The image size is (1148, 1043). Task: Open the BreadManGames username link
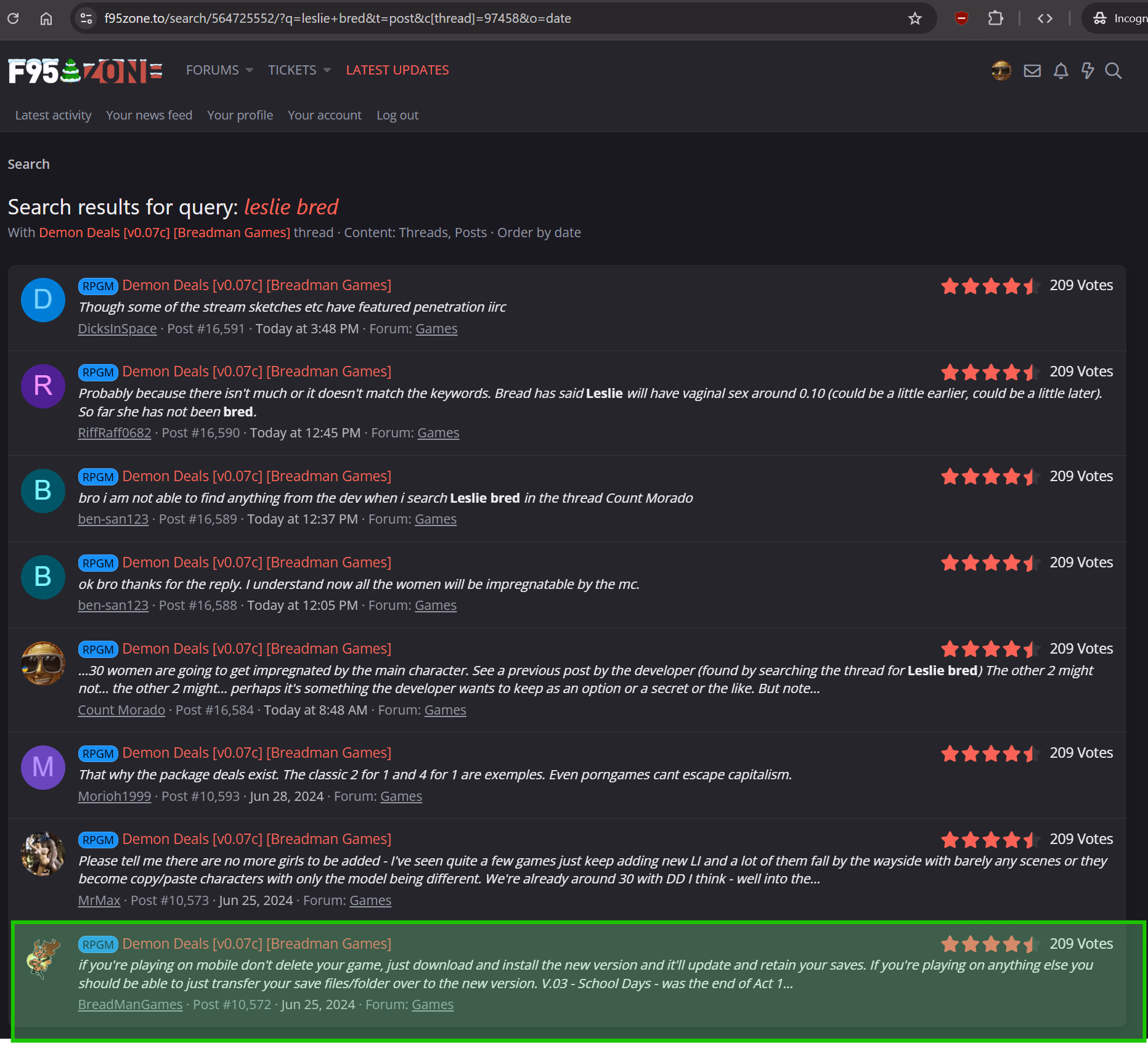coord(130,1004)
